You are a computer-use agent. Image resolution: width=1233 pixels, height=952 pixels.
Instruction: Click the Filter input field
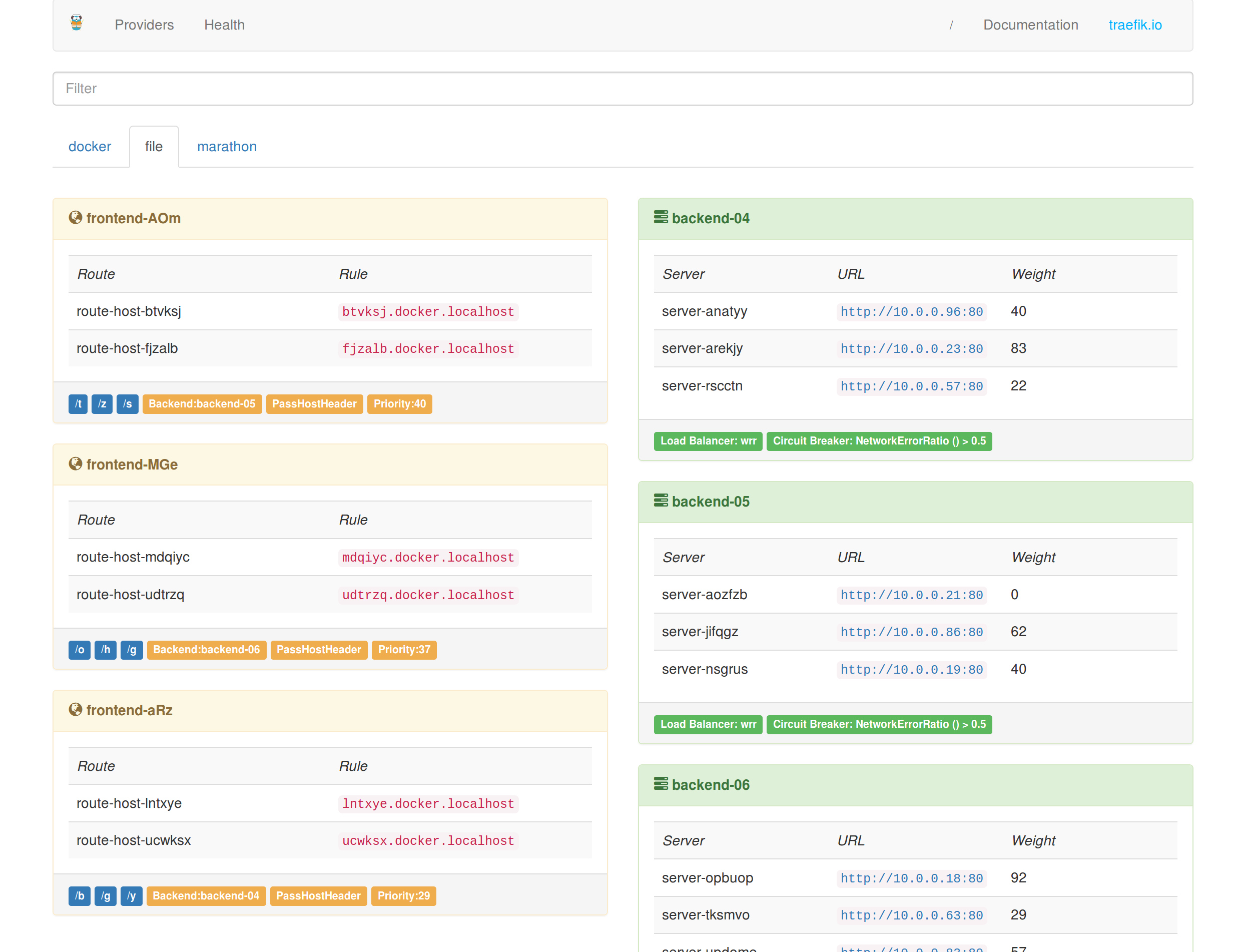(x=622, y=88)
